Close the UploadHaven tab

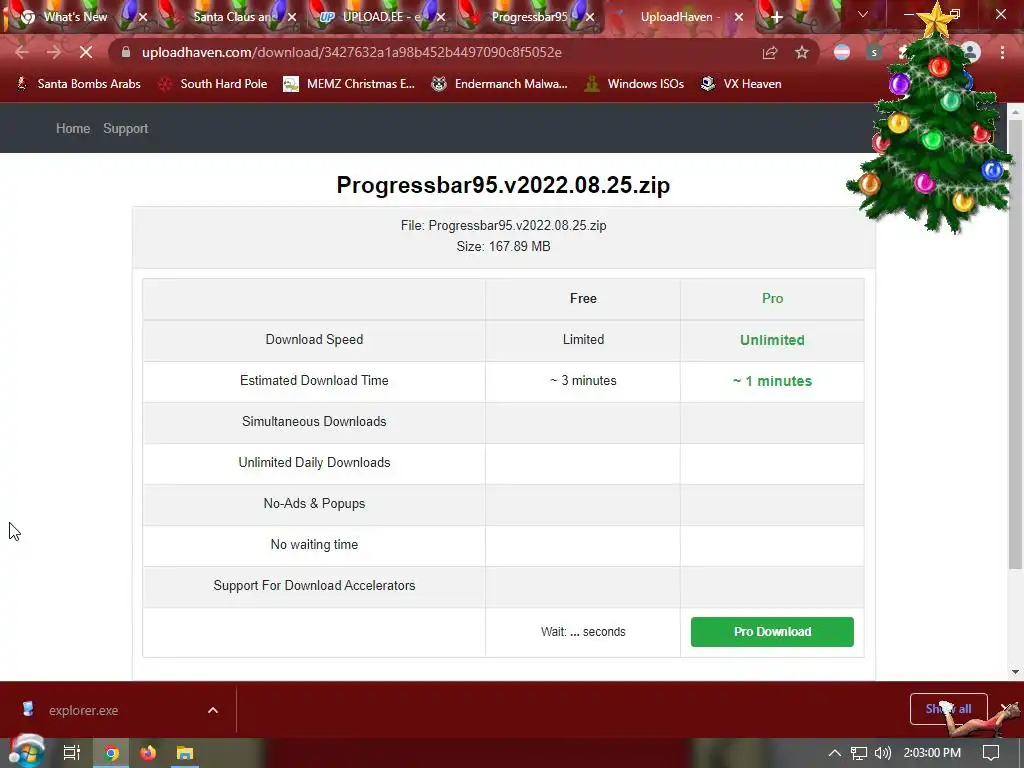(739, 17)
